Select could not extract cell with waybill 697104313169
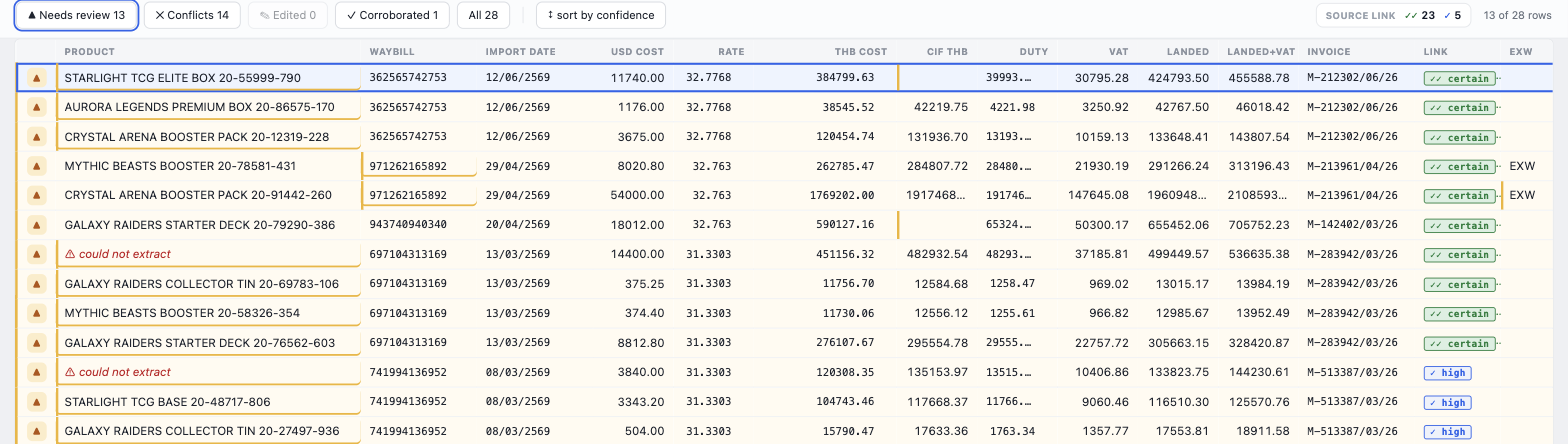The image size is (1568, 444). (x=208, y=254)
